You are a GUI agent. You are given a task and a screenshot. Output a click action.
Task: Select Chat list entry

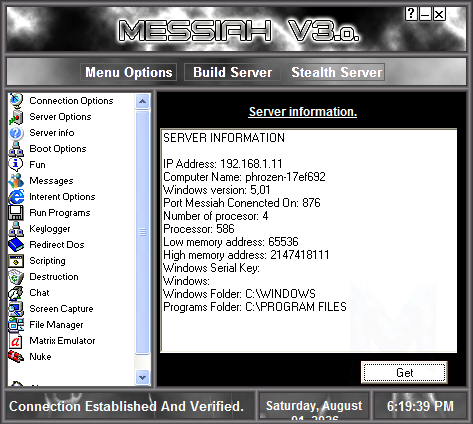(39, 293)
